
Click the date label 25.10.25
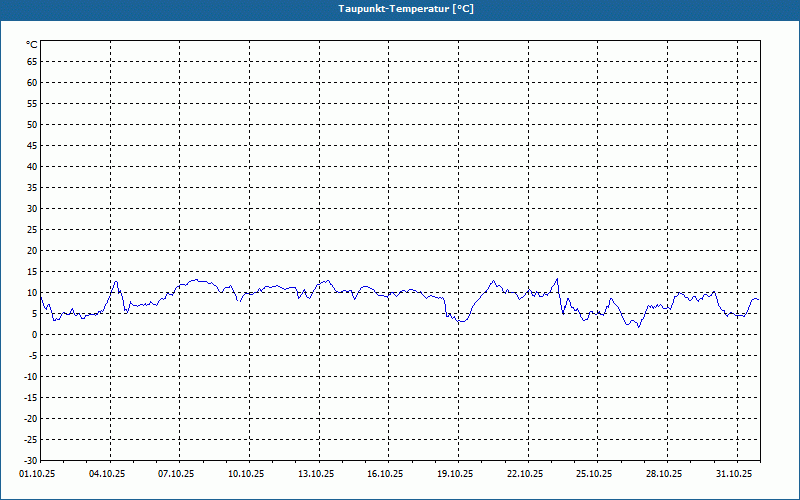click(594, 474)
